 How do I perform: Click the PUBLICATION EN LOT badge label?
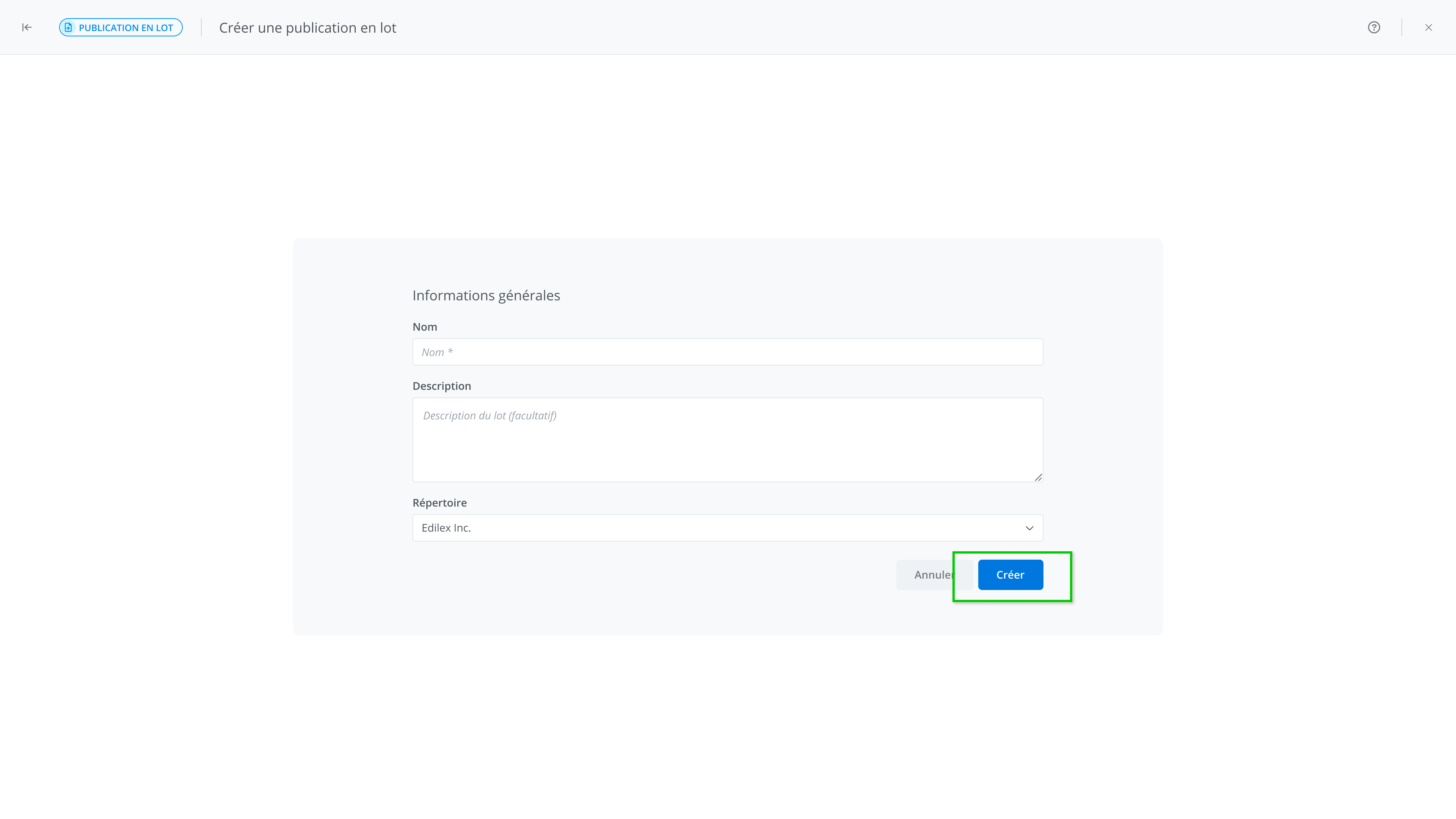pos(126,28)
